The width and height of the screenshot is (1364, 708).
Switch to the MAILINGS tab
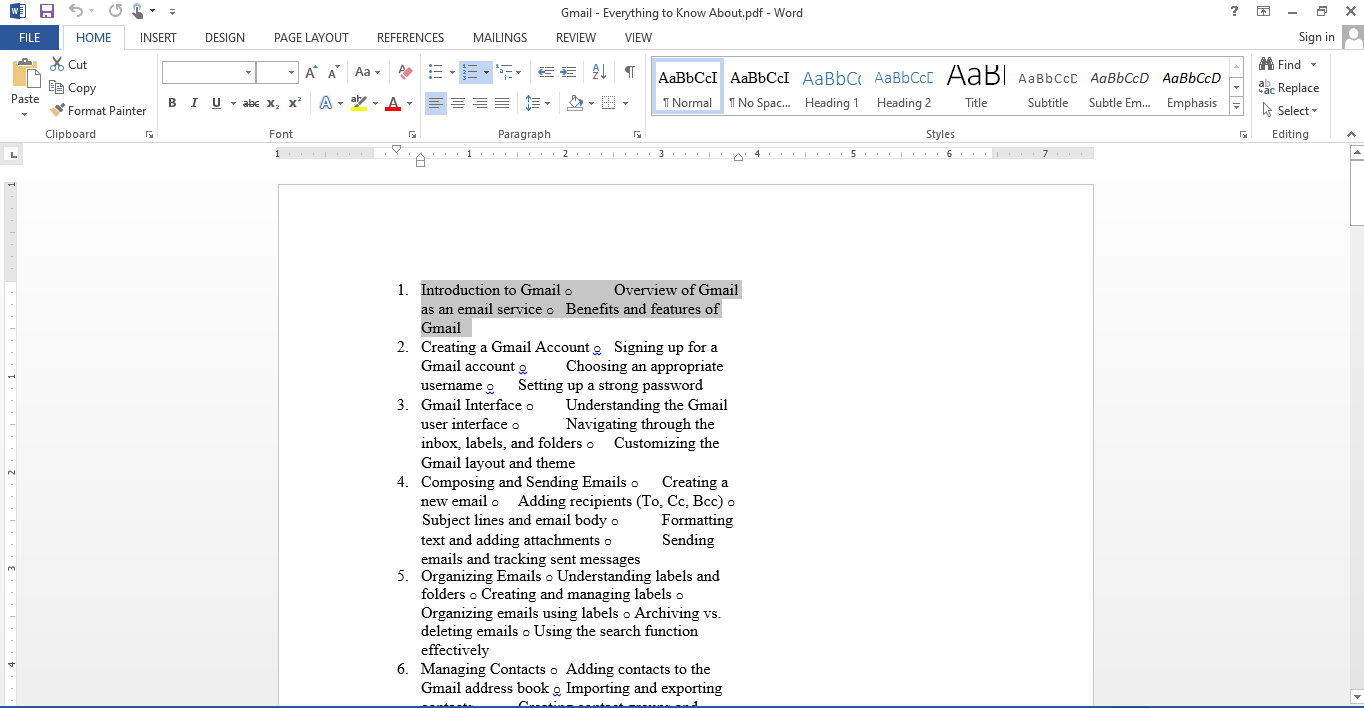coord(500,37)
